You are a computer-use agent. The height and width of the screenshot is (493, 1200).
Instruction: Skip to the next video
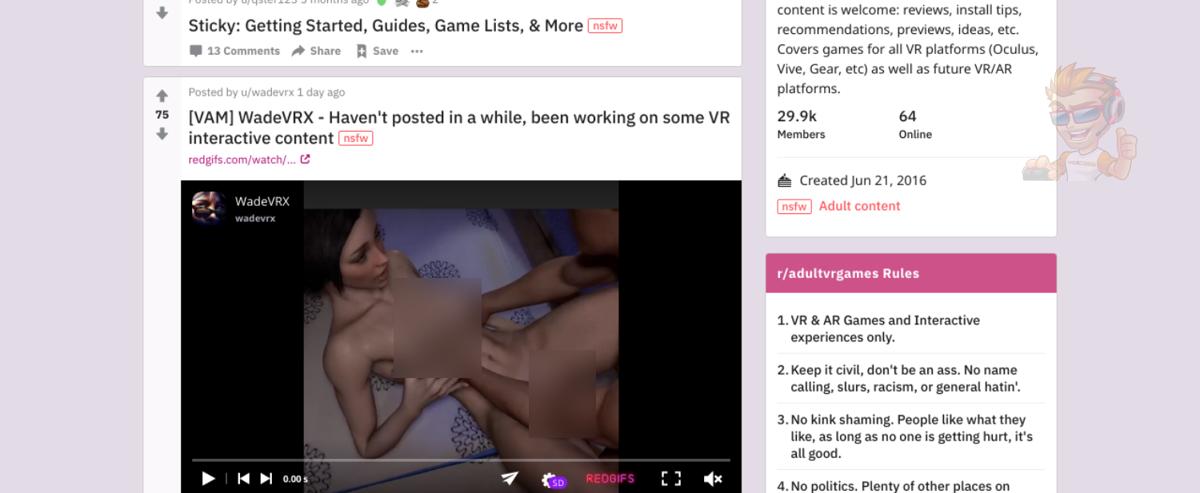tap(266, 478)
